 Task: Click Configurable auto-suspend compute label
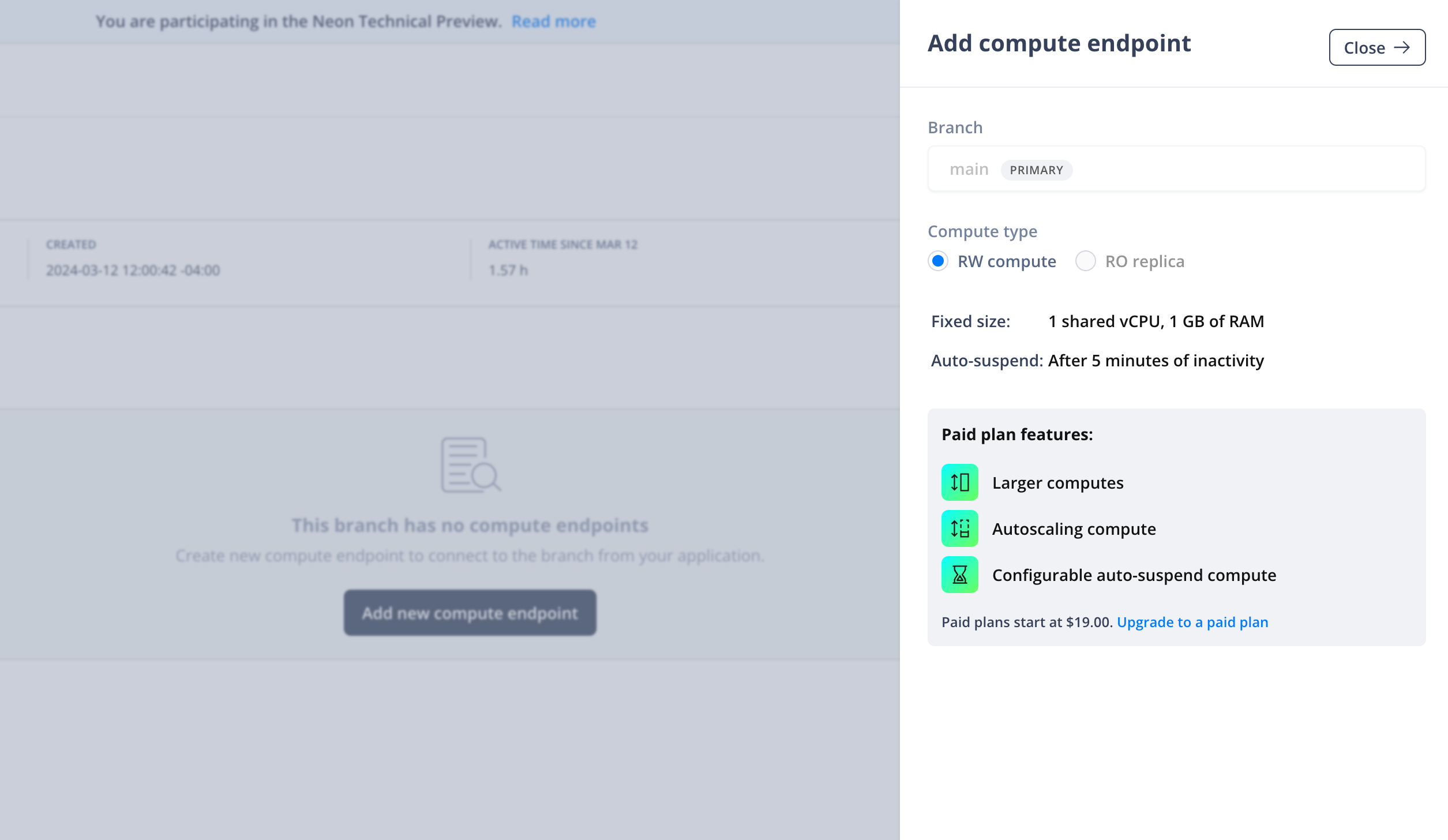[x=1134, y=575]
